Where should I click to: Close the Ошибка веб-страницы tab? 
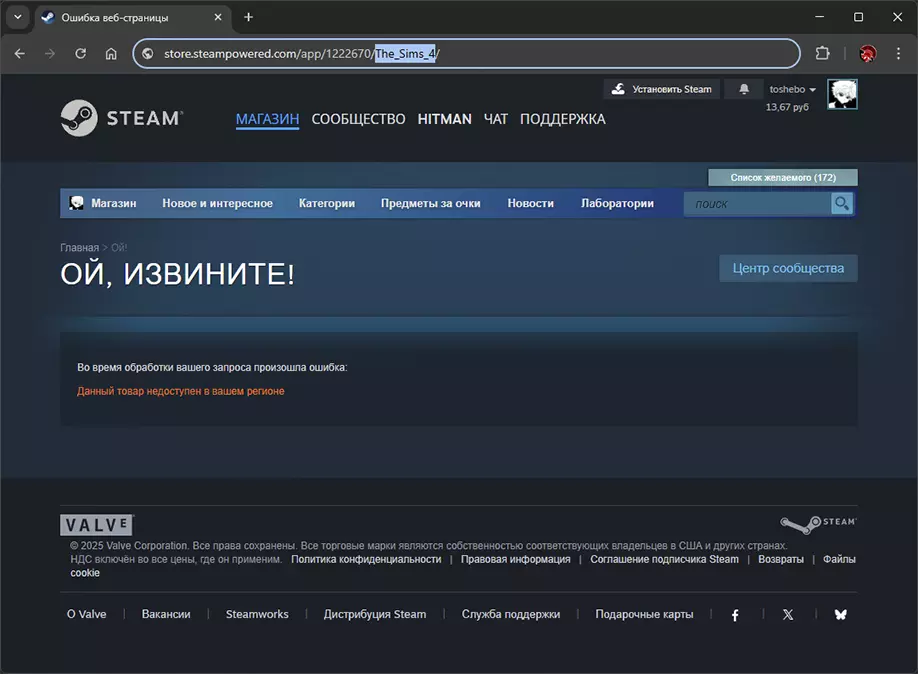click(218, 17)
